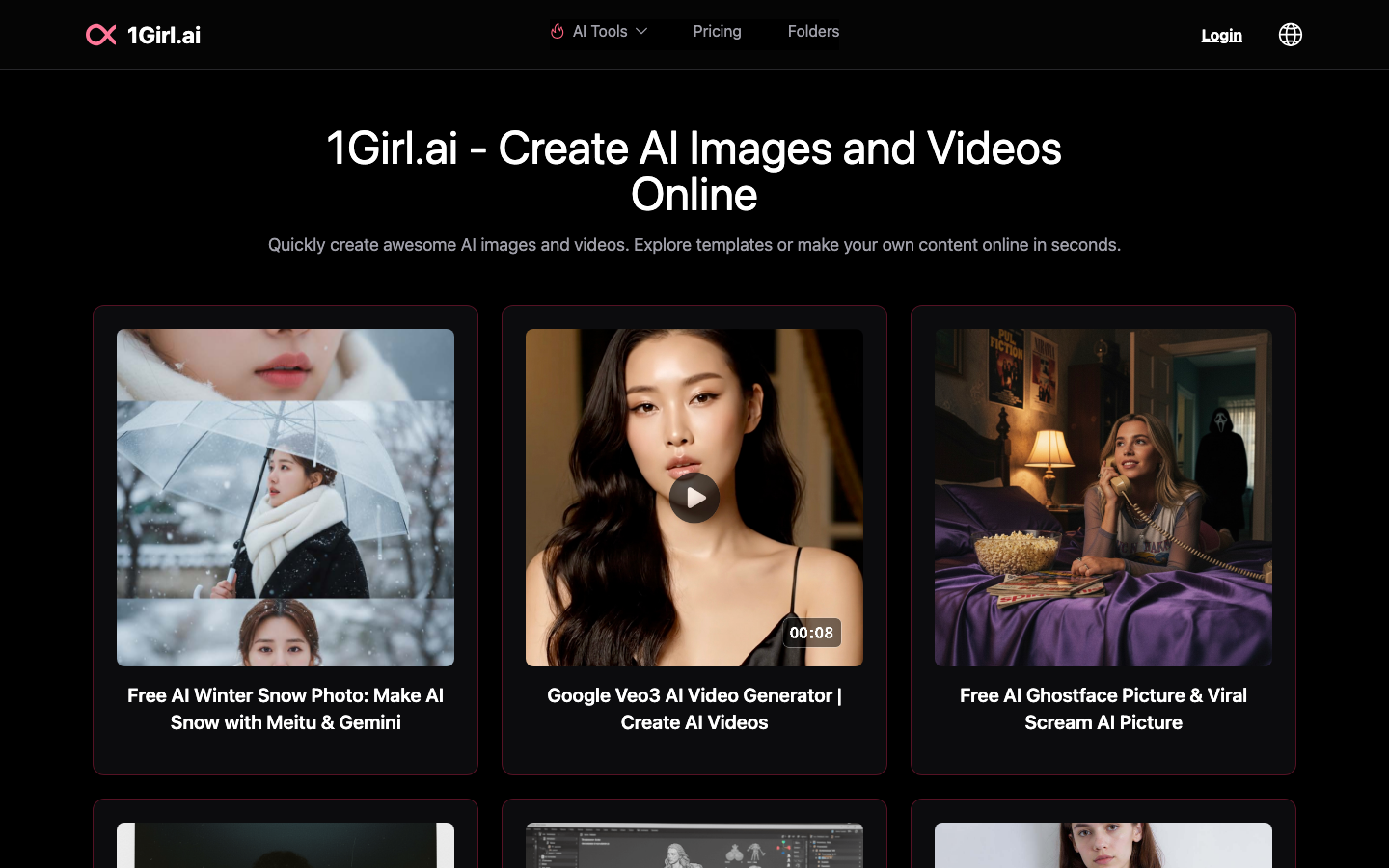This screenshot has height=868, width=1389.
Task: Select the Pricing menu item
Action: click(717, 31)
